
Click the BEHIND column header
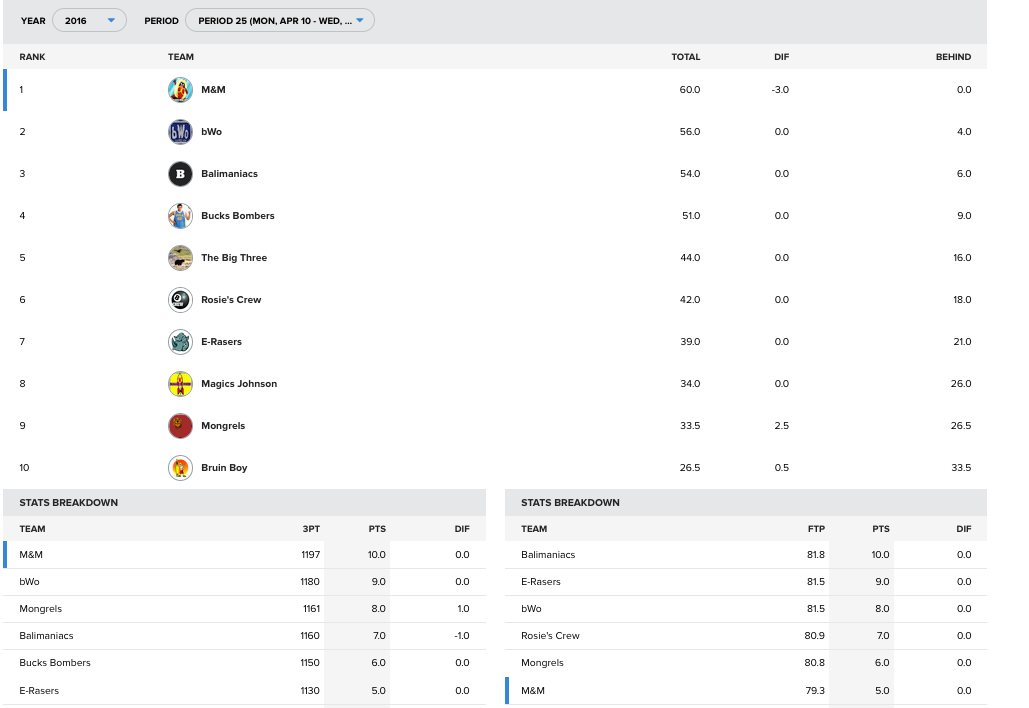pos(954,57)
